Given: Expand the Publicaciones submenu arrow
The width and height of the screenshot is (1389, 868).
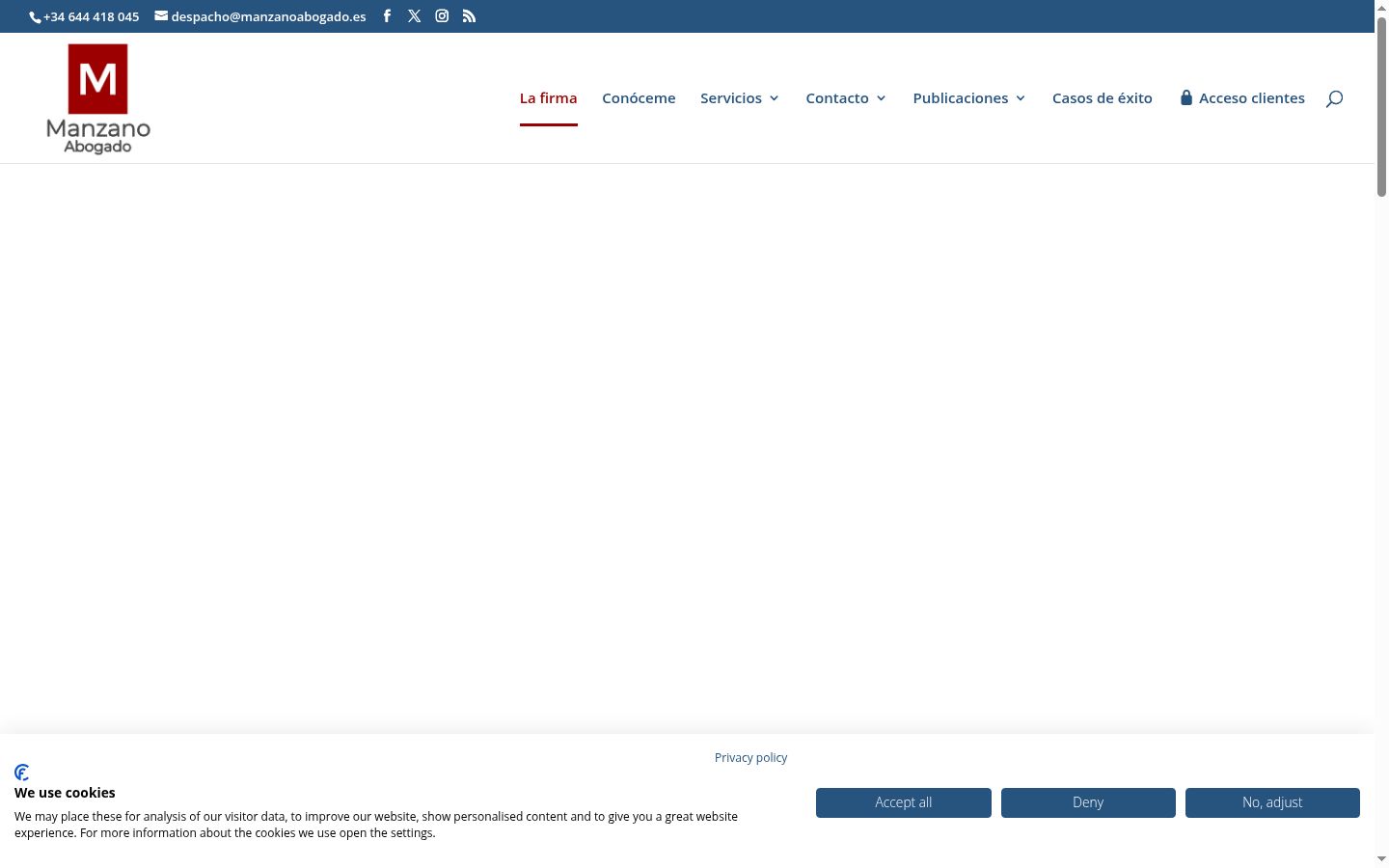Looking at the screenshot, I should (1021, 98).
